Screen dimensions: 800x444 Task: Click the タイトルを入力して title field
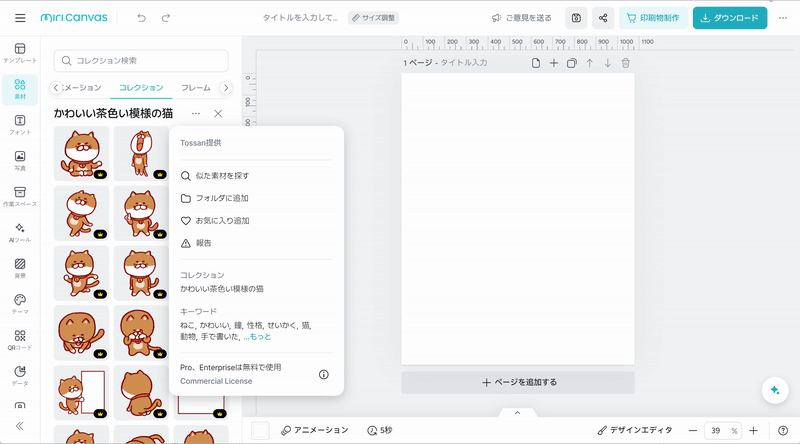coord(300,18)
